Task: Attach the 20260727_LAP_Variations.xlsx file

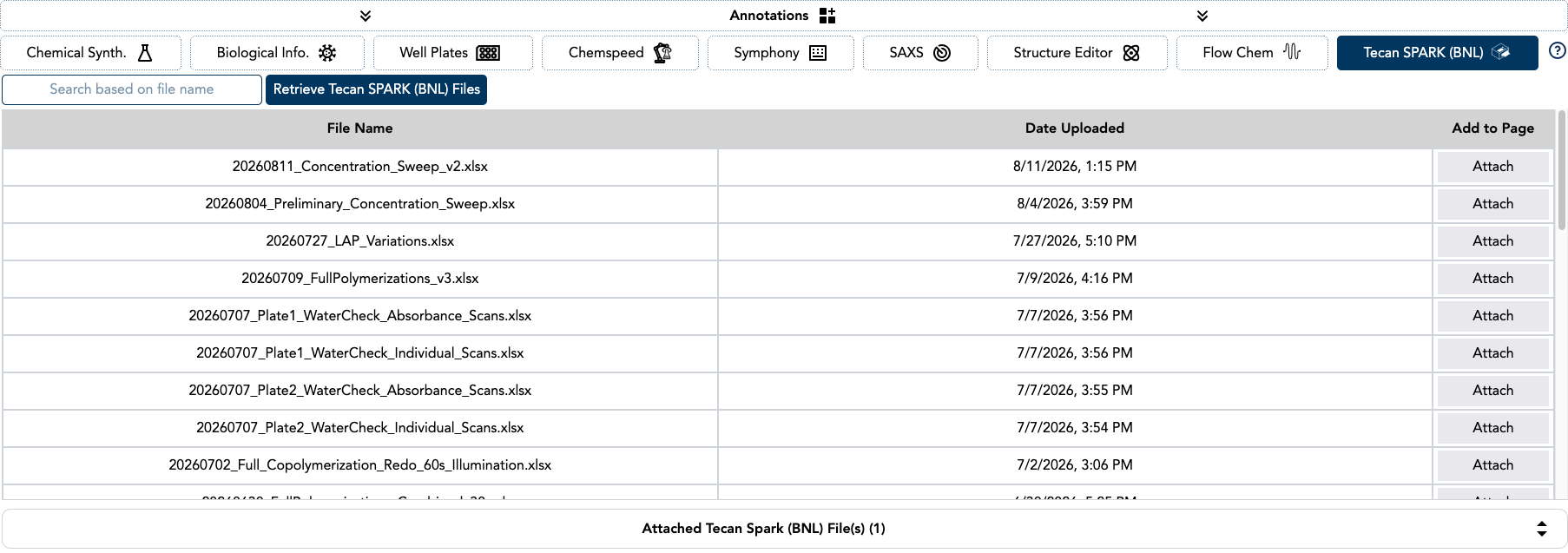Action: 1492,241
